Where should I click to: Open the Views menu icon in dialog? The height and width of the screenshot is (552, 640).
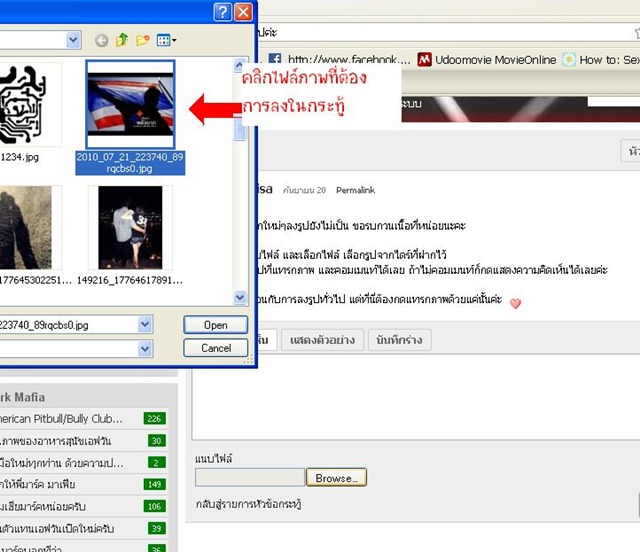(x=167, y=40)
